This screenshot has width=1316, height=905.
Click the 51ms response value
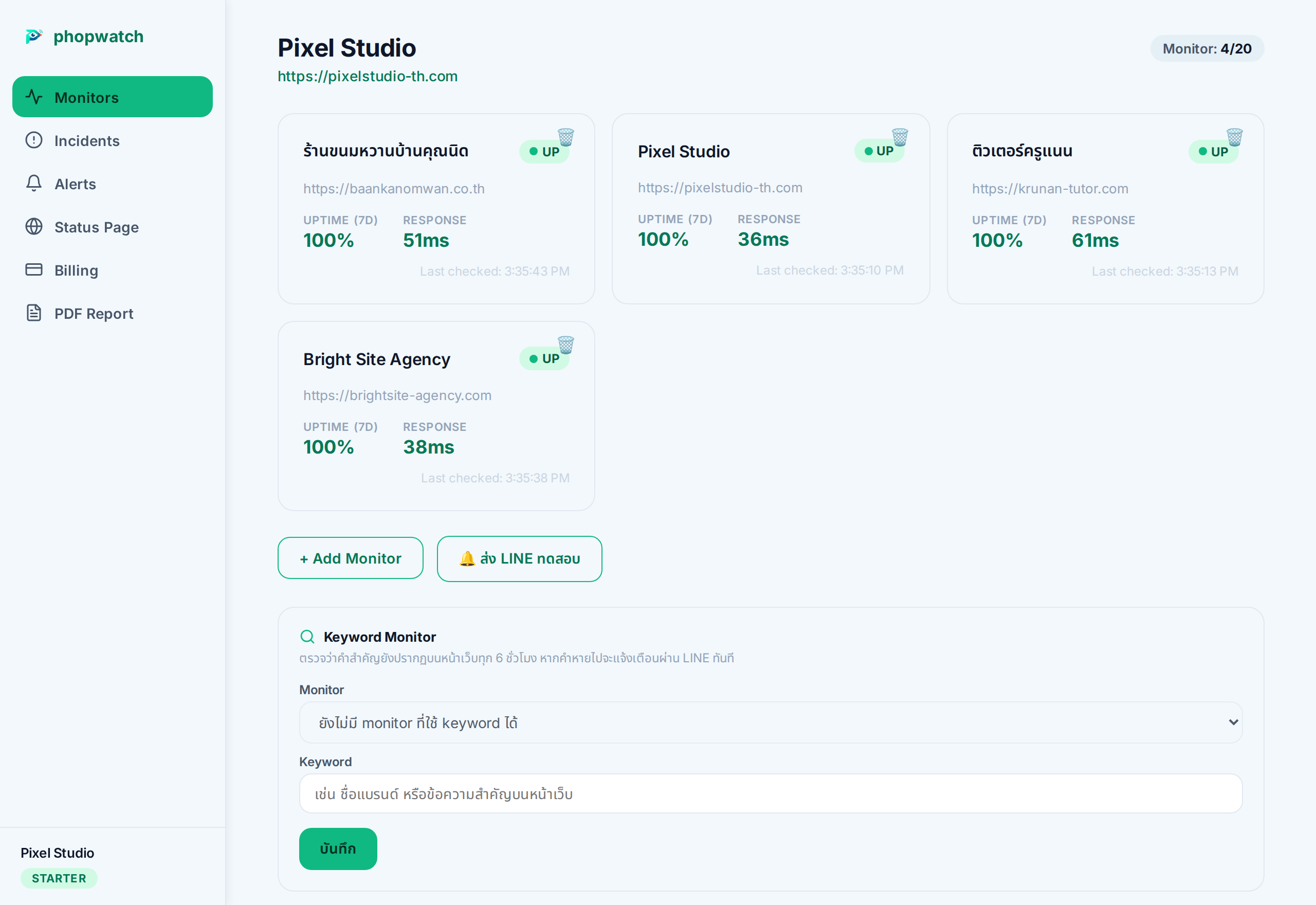426,241
